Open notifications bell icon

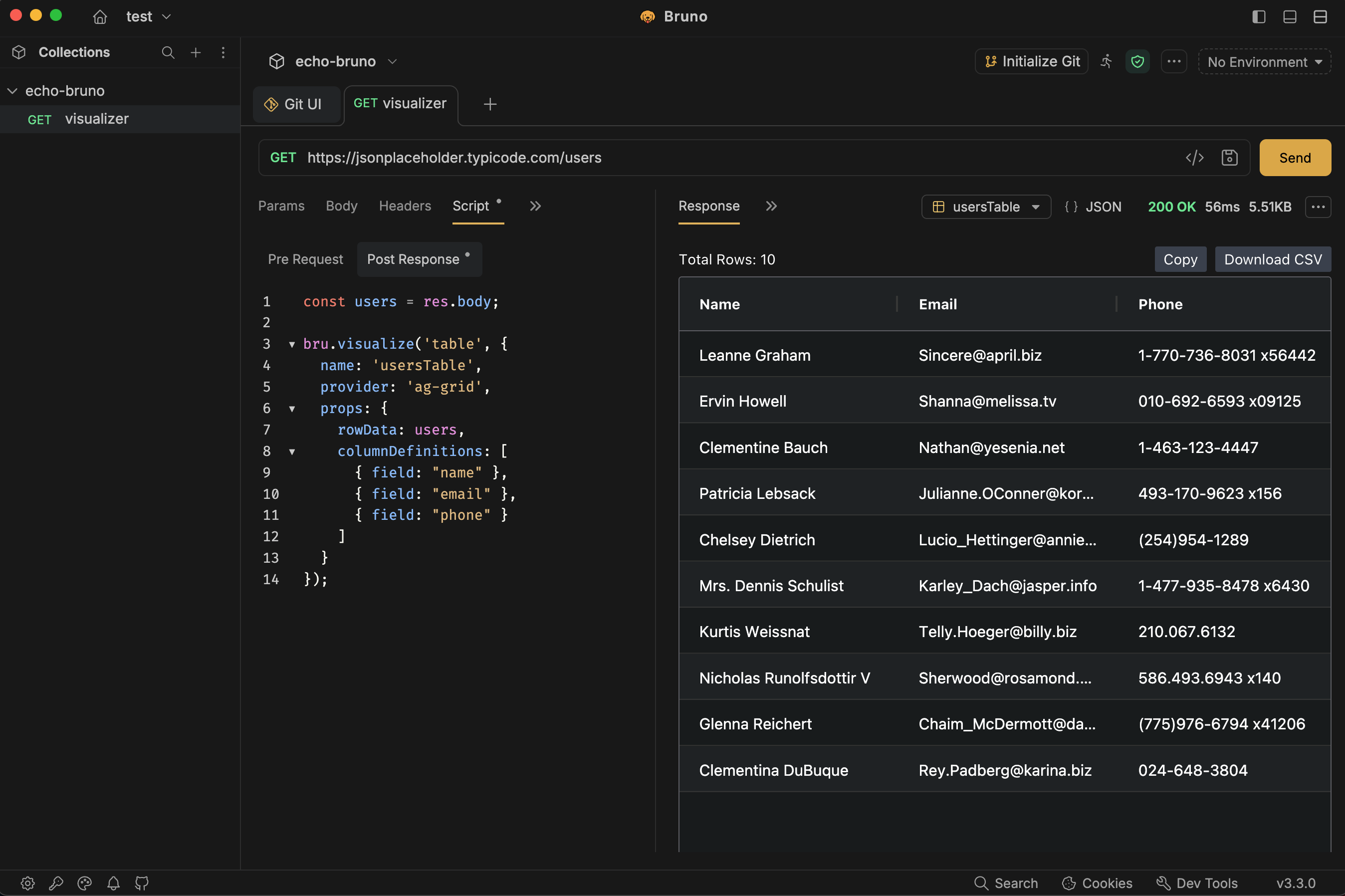click(x=113, y=884)
